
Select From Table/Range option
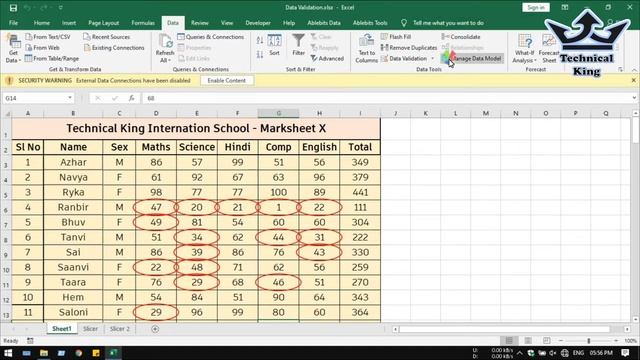pos(52,58)
